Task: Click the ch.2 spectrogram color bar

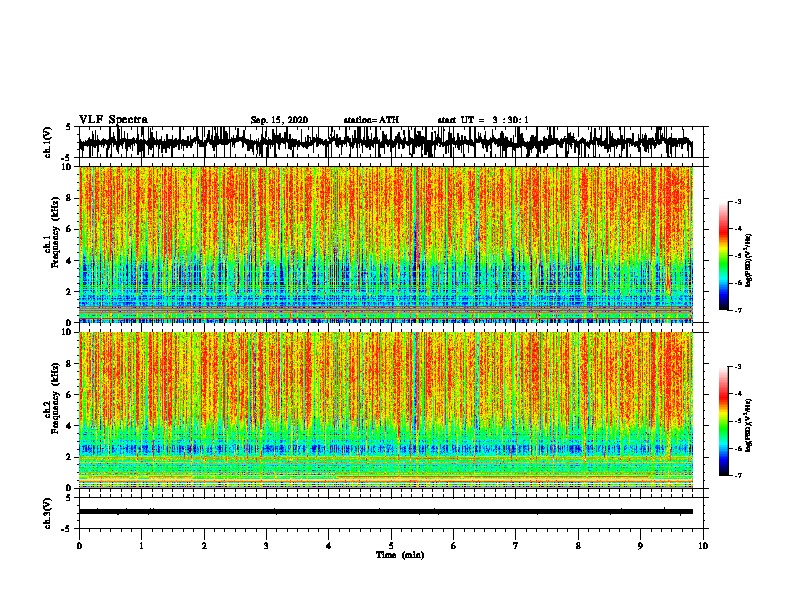Action: pos(723,421)
